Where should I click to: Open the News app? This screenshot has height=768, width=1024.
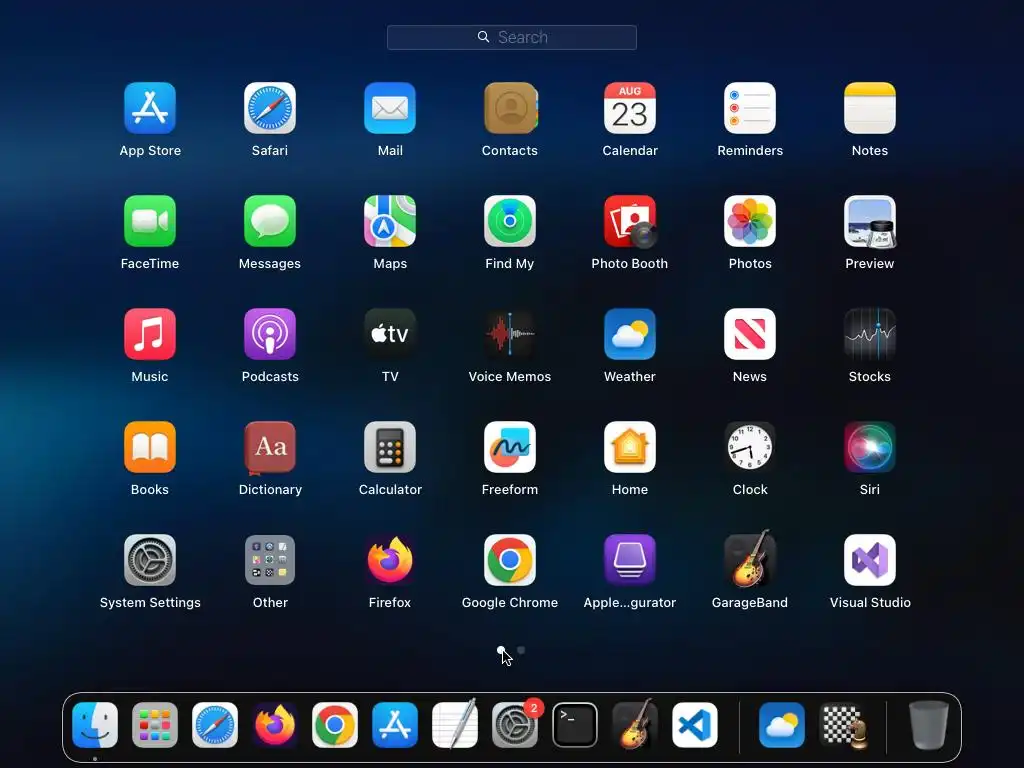point(750,334)
